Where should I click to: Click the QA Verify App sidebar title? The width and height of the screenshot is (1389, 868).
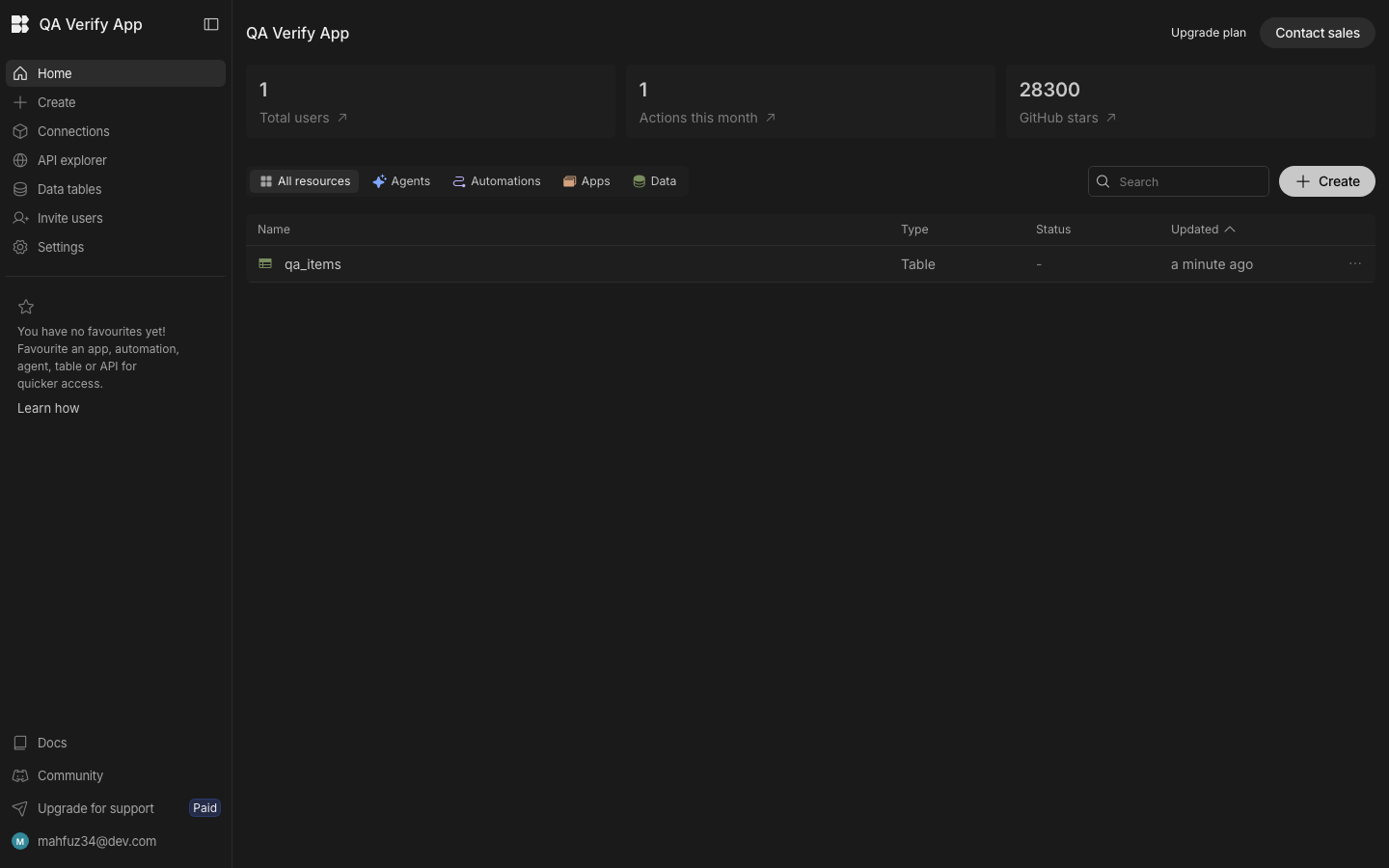point(91,24)
